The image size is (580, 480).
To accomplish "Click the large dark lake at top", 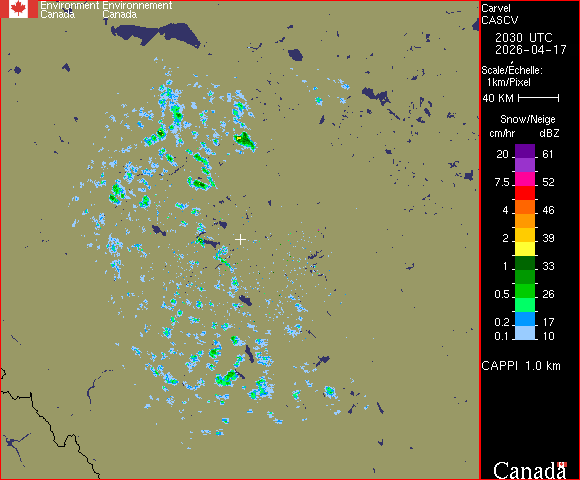I will [155, 34].
